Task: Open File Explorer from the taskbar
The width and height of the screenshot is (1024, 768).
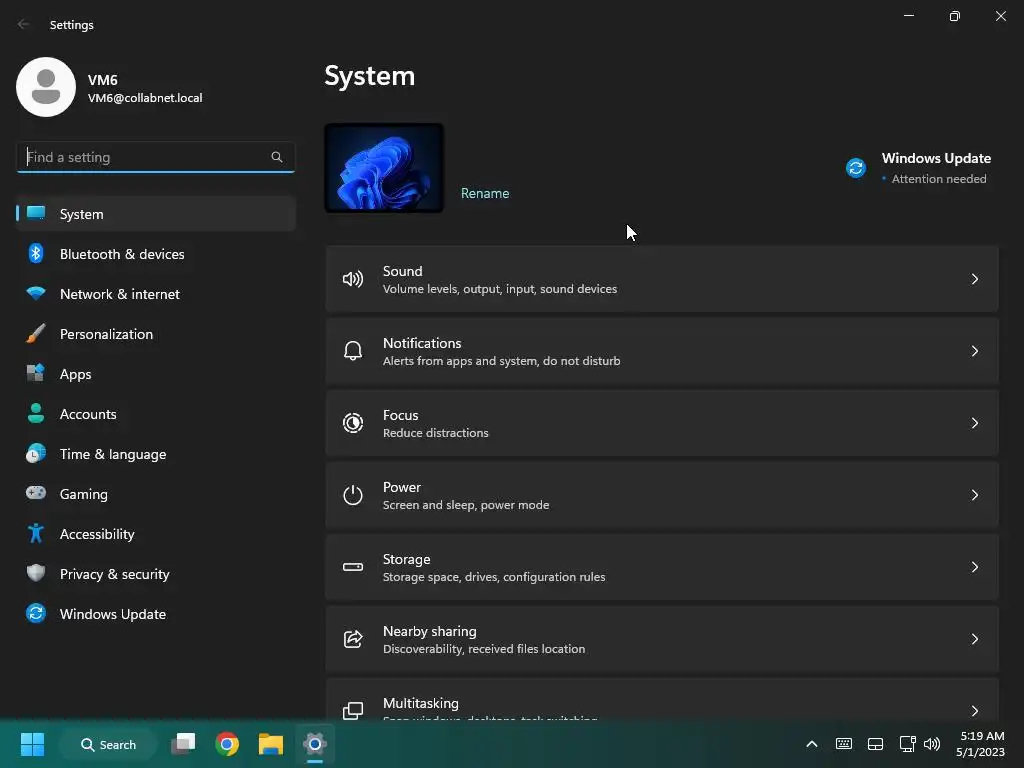Action: pos(270,744)
